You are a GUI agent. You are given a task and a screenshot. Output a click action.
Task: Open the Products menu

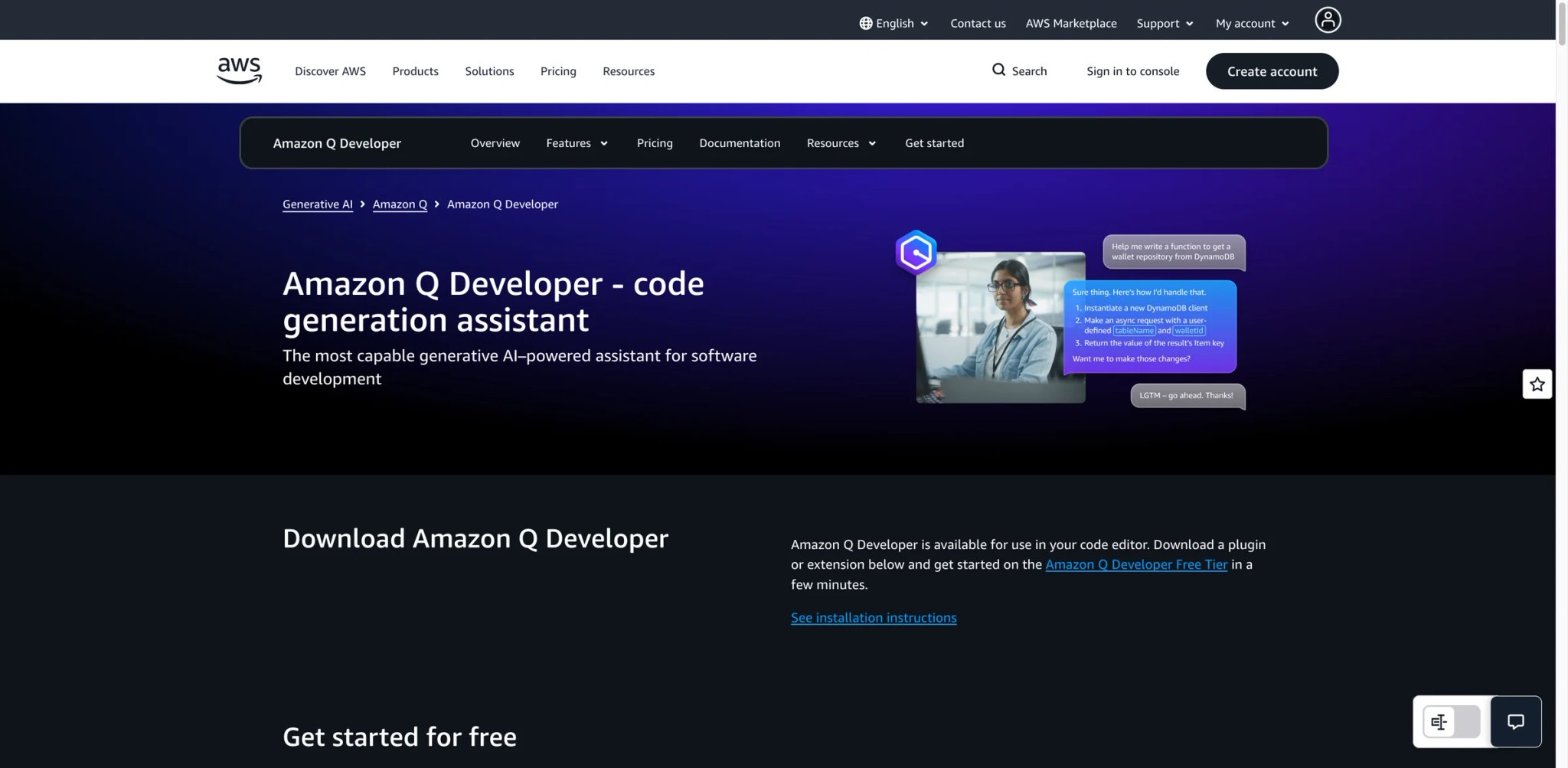(x=415, y=71)
